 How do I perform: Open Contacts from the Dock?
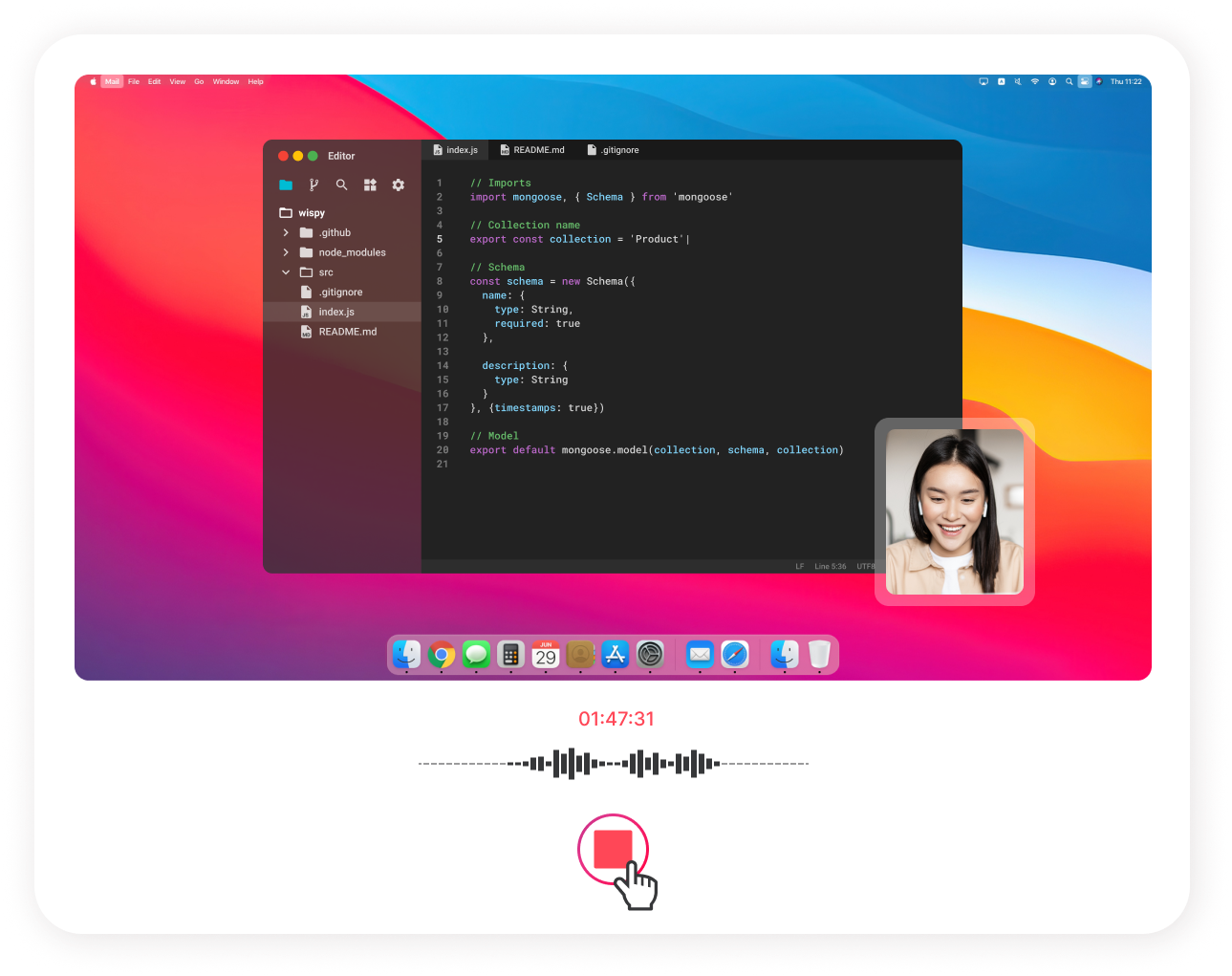[580, 654]
